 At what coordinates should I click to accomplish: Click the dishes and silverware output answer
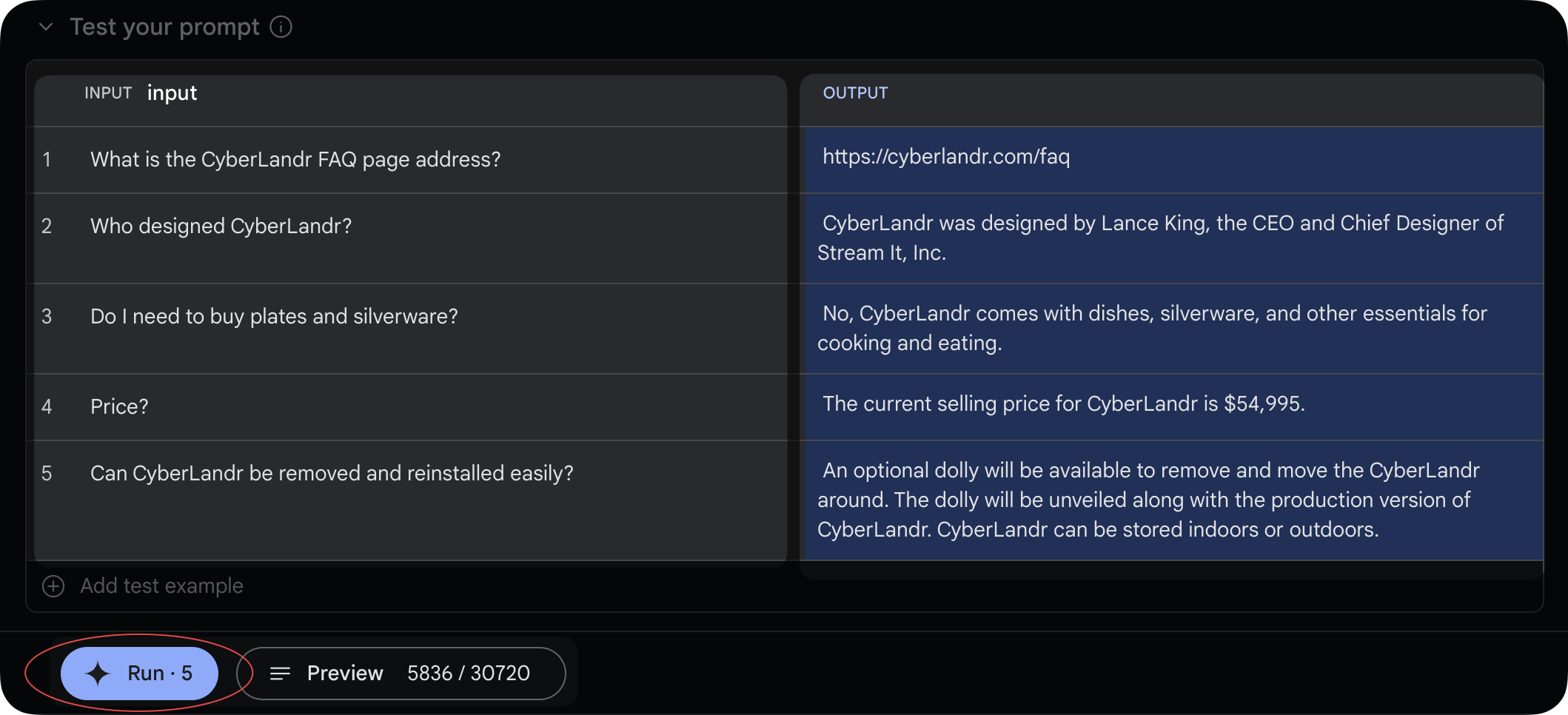(1174, 329)
